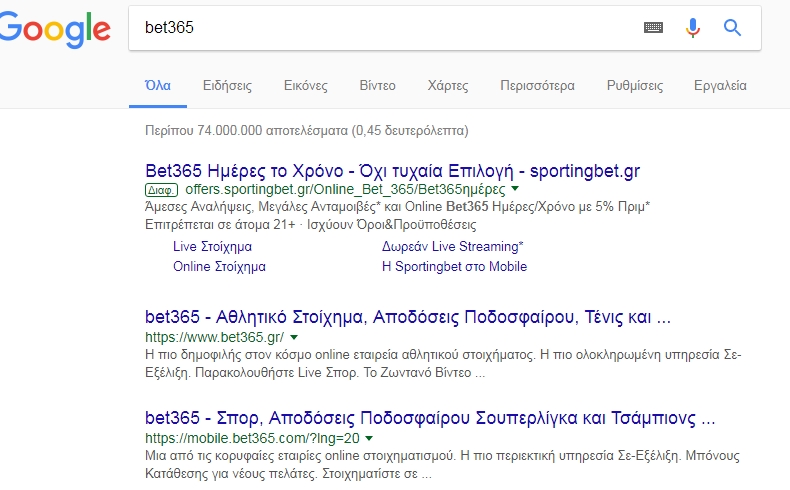Expand dropdown arrow next to www.bet365.gr URL

click(294, 337)
